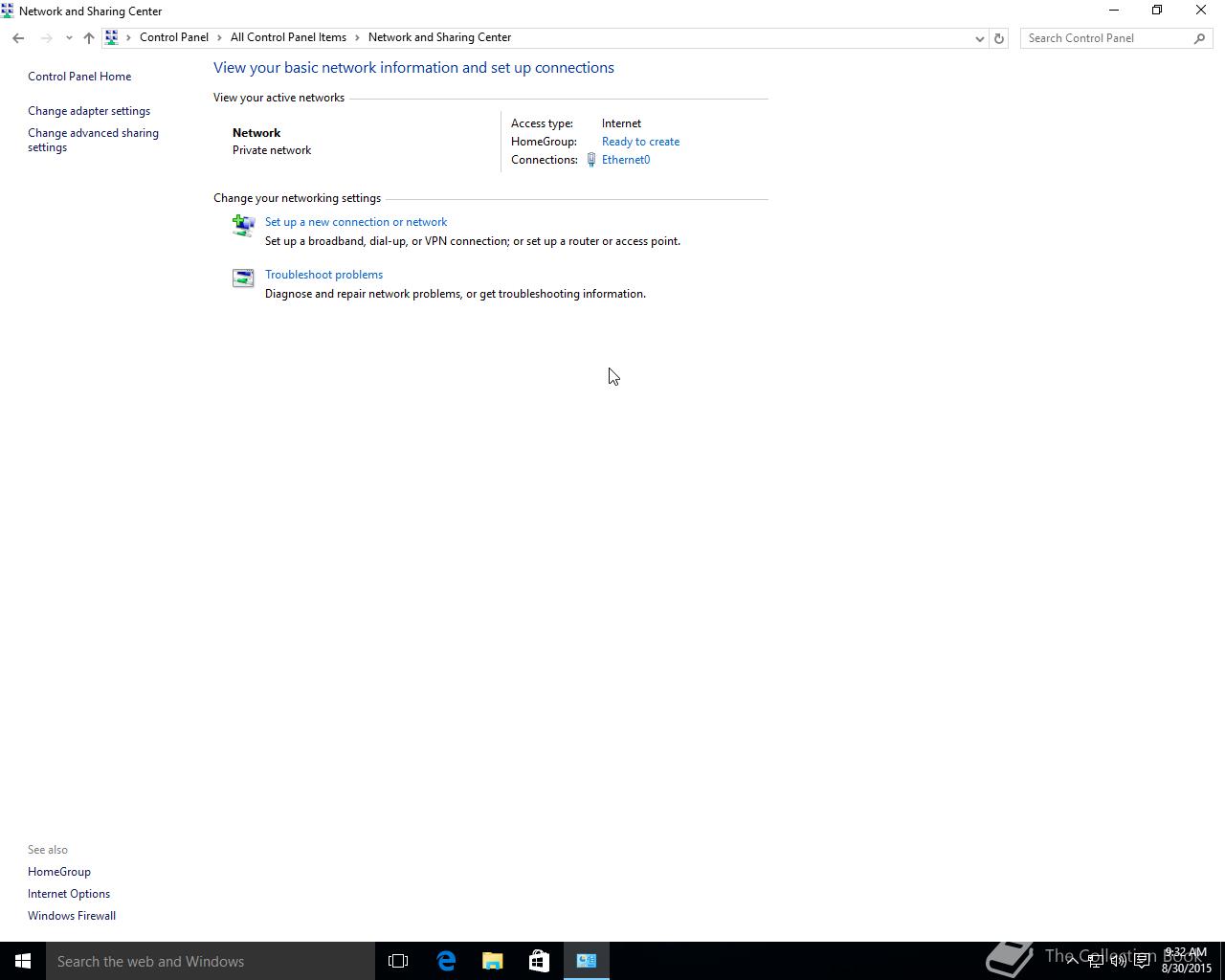Click the Control Panel icon in the address bar

click(x=112, y=37)
